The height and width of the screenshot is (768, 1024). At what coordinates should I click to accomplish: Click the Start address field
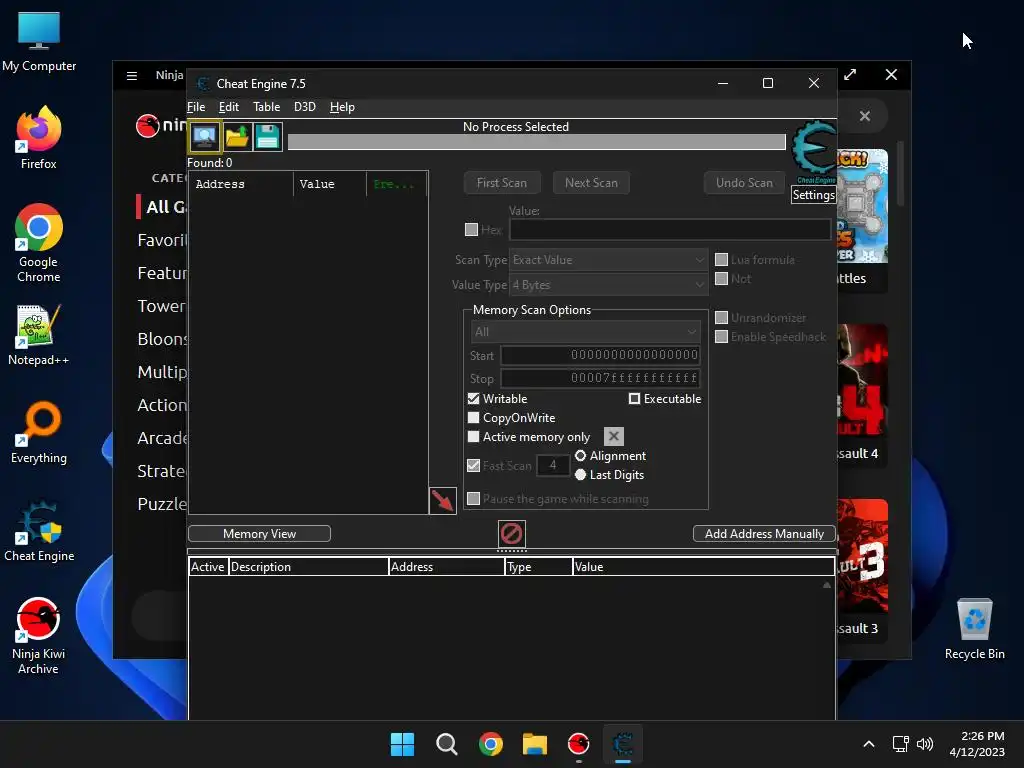click(600, 355)
